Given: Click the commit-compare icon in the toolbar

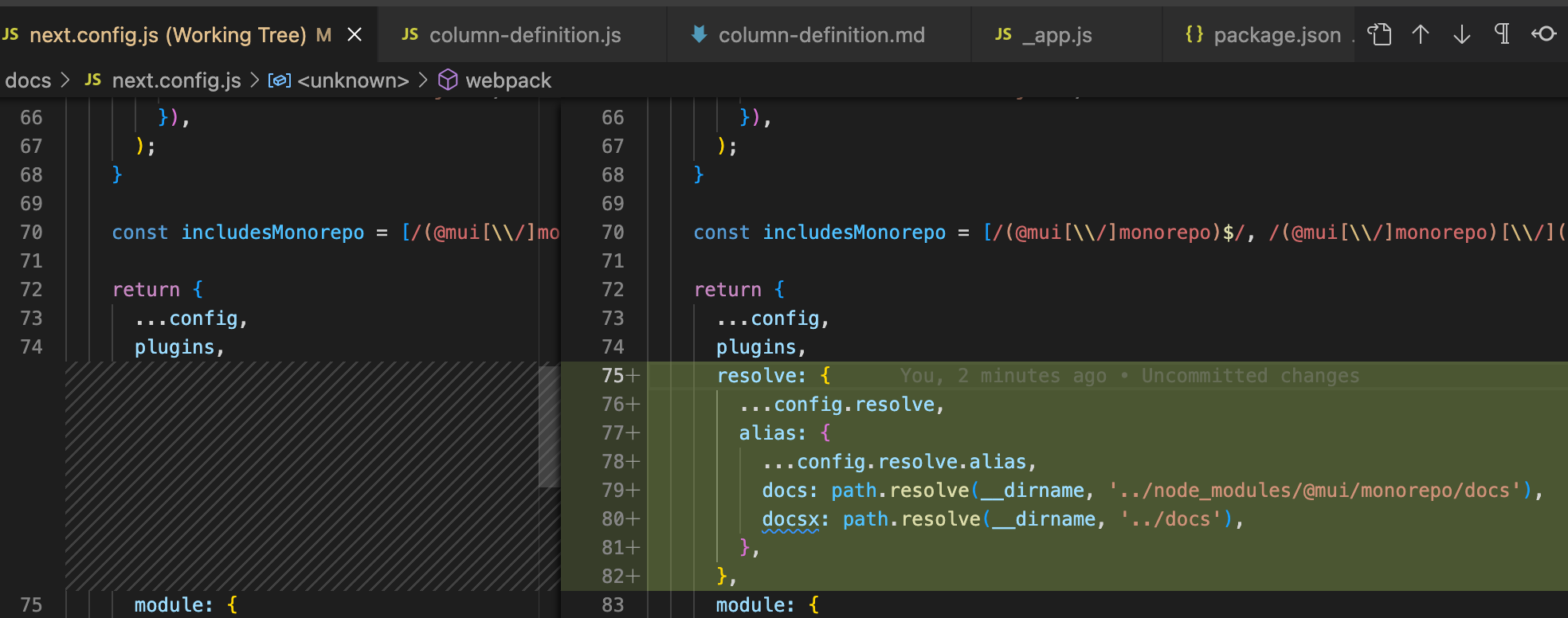Looking at the screenshot, I should 1544,34.
